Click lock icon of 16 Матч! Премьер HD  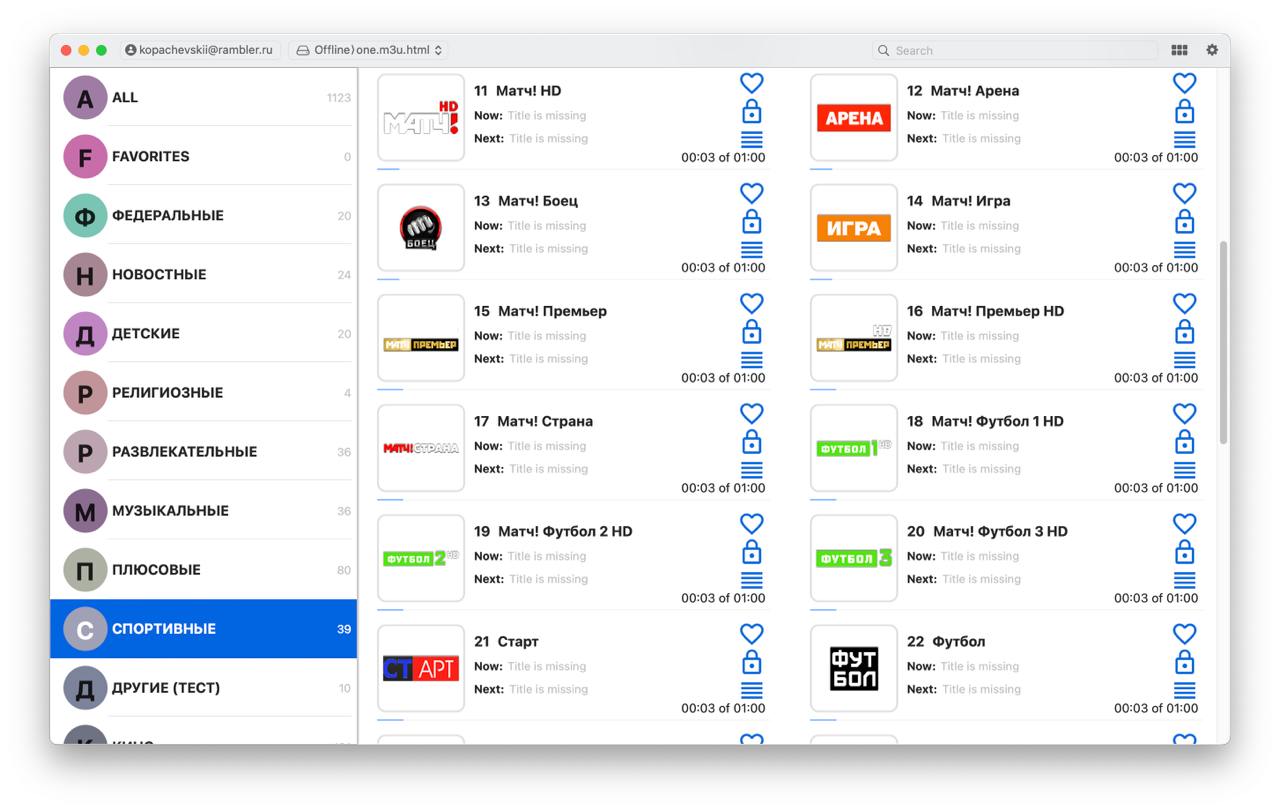[x=1185, y=331]
